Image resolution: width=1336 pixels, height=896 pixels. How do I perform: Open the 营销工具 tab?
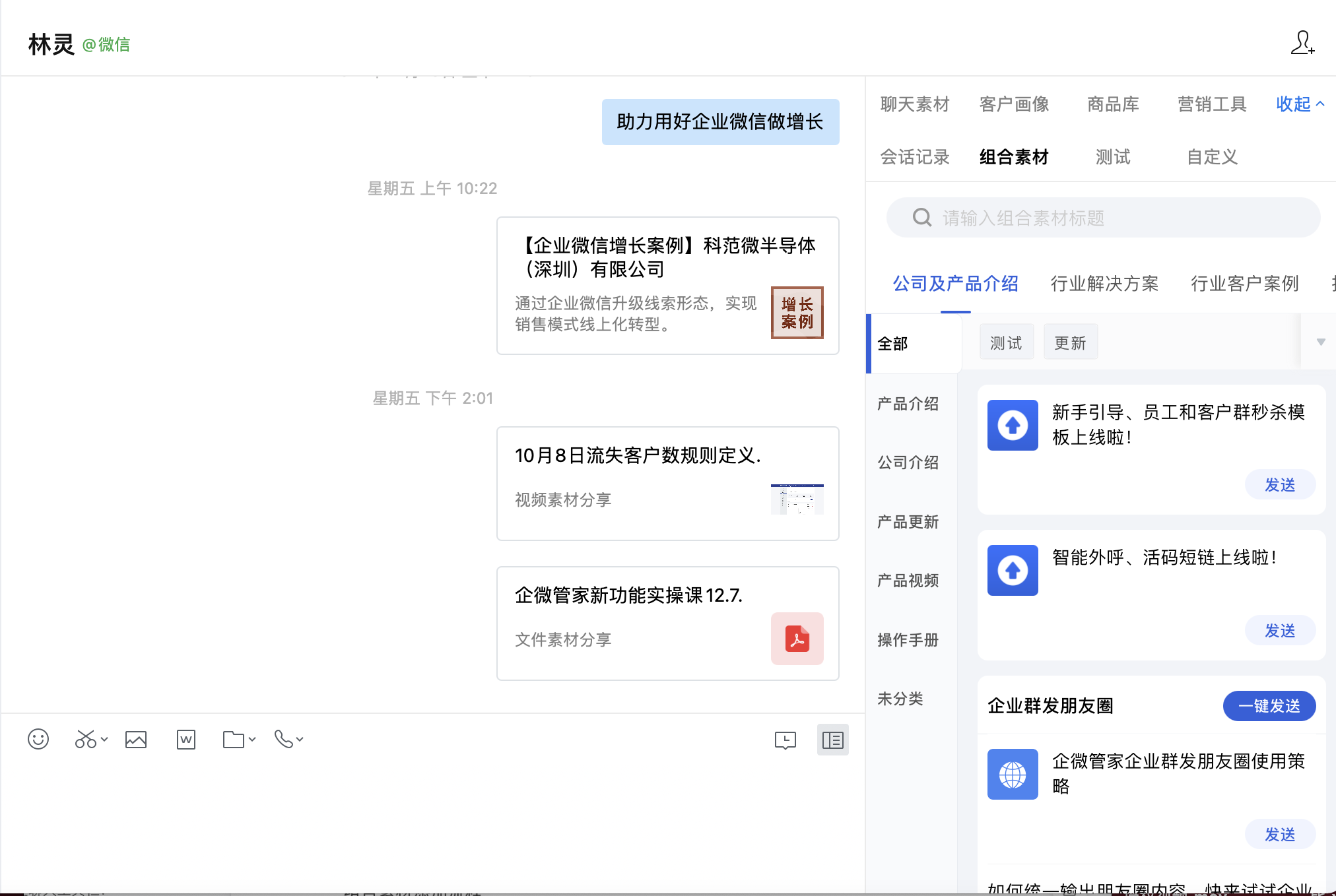pyautogui.click(x=1212, y=104)
